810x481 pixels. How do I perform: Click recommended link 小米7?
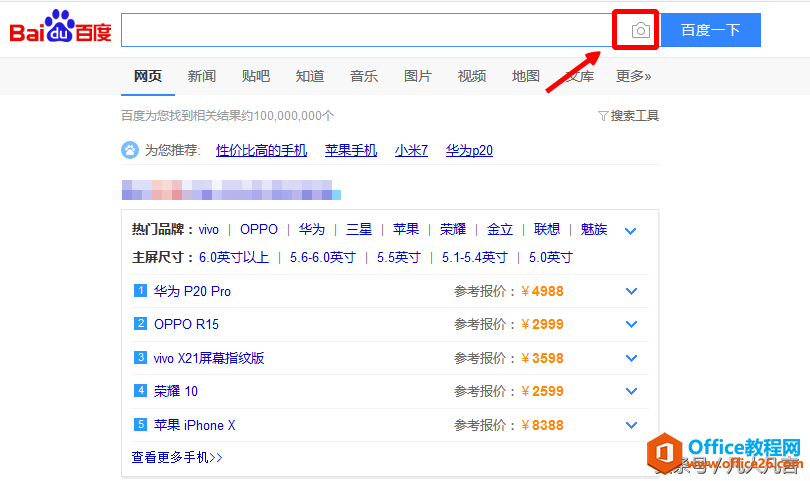coord(411,150)
